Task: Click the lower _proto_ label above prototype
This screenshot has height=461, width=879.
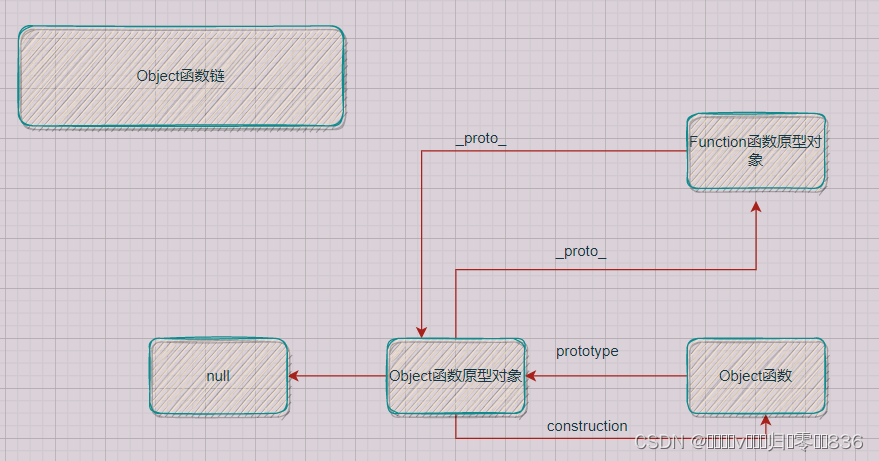Action: pos(581,252)
